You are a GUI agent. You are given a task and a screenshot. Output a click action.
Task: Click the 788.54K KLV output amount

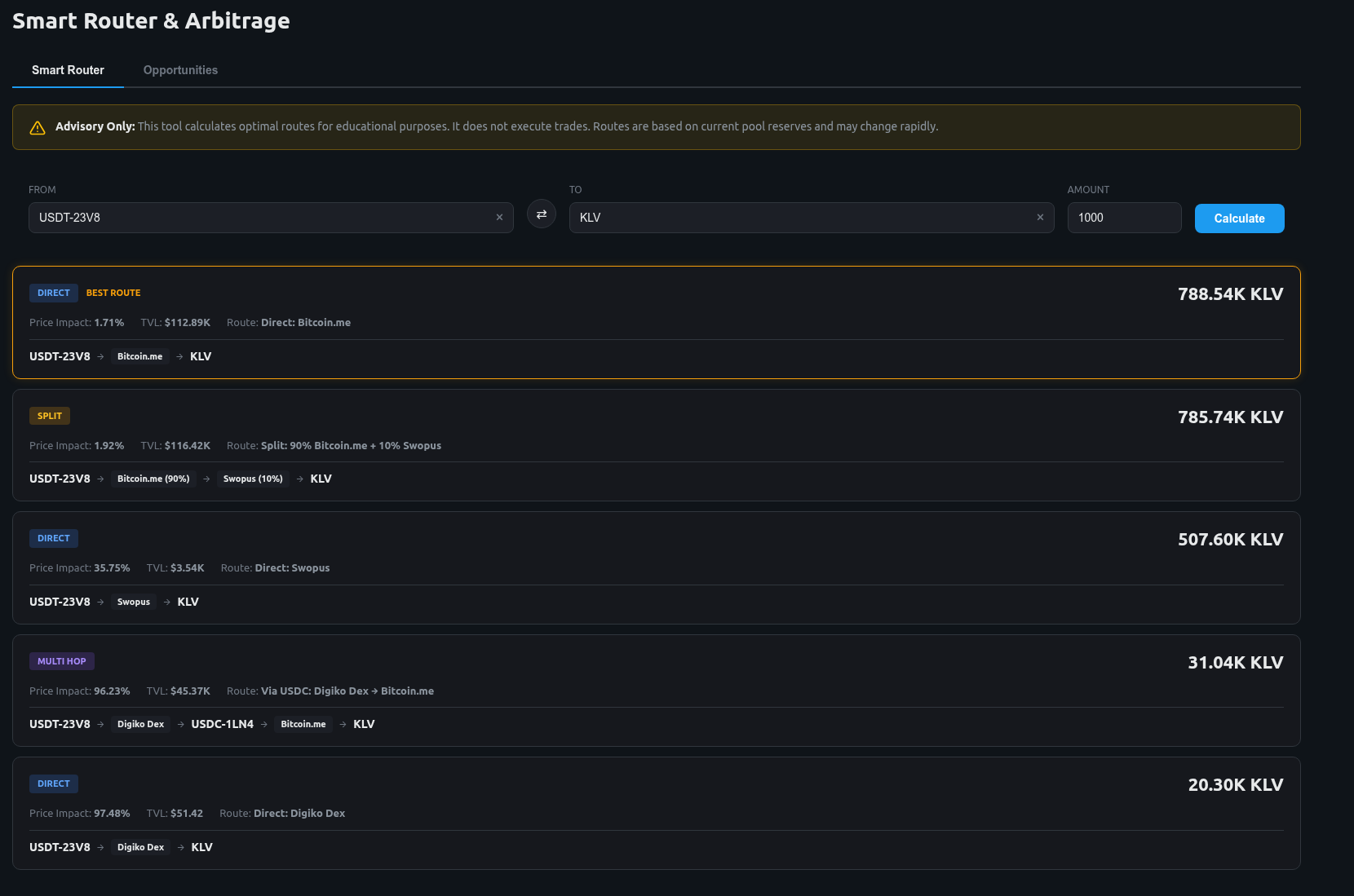[x=1230, y=294]
